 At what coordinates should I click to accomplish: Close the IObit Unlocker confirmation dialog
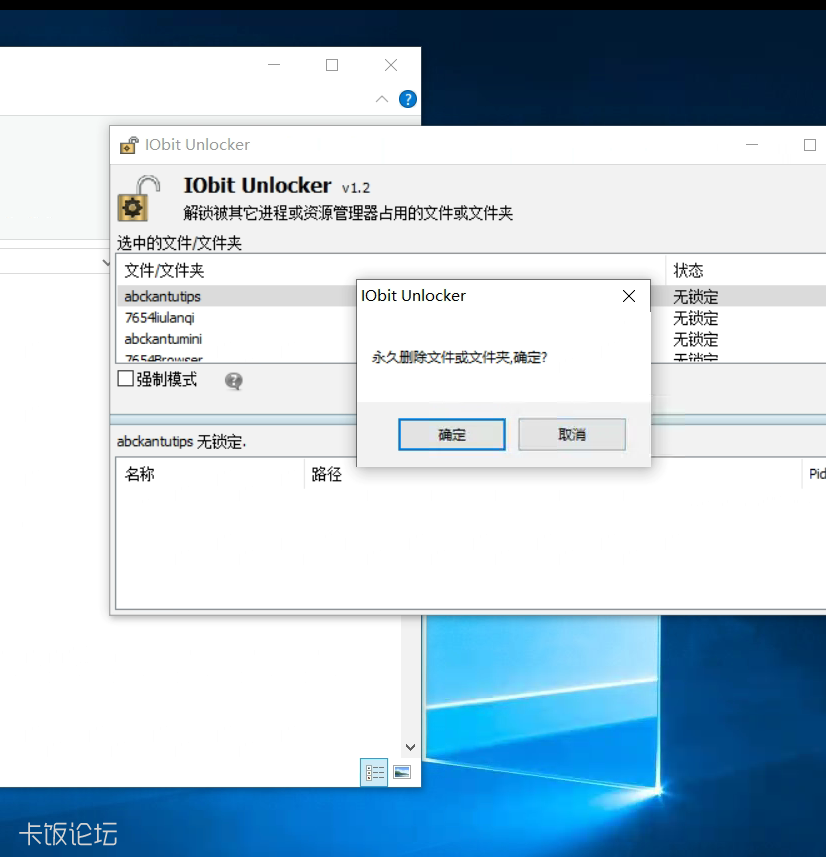629,296
